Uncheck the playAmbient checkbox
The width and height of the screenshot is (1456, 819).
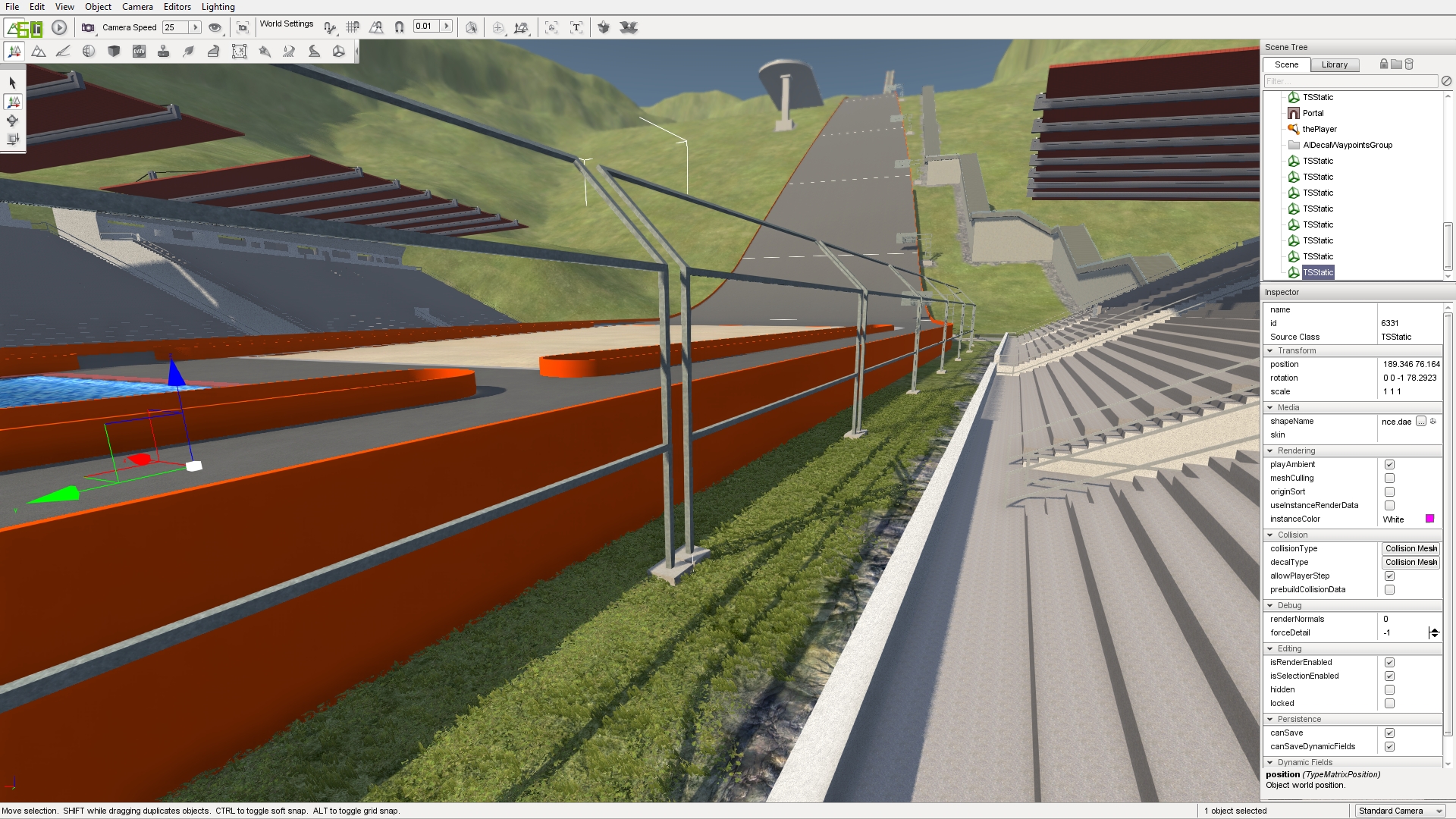click(1389, 465)
